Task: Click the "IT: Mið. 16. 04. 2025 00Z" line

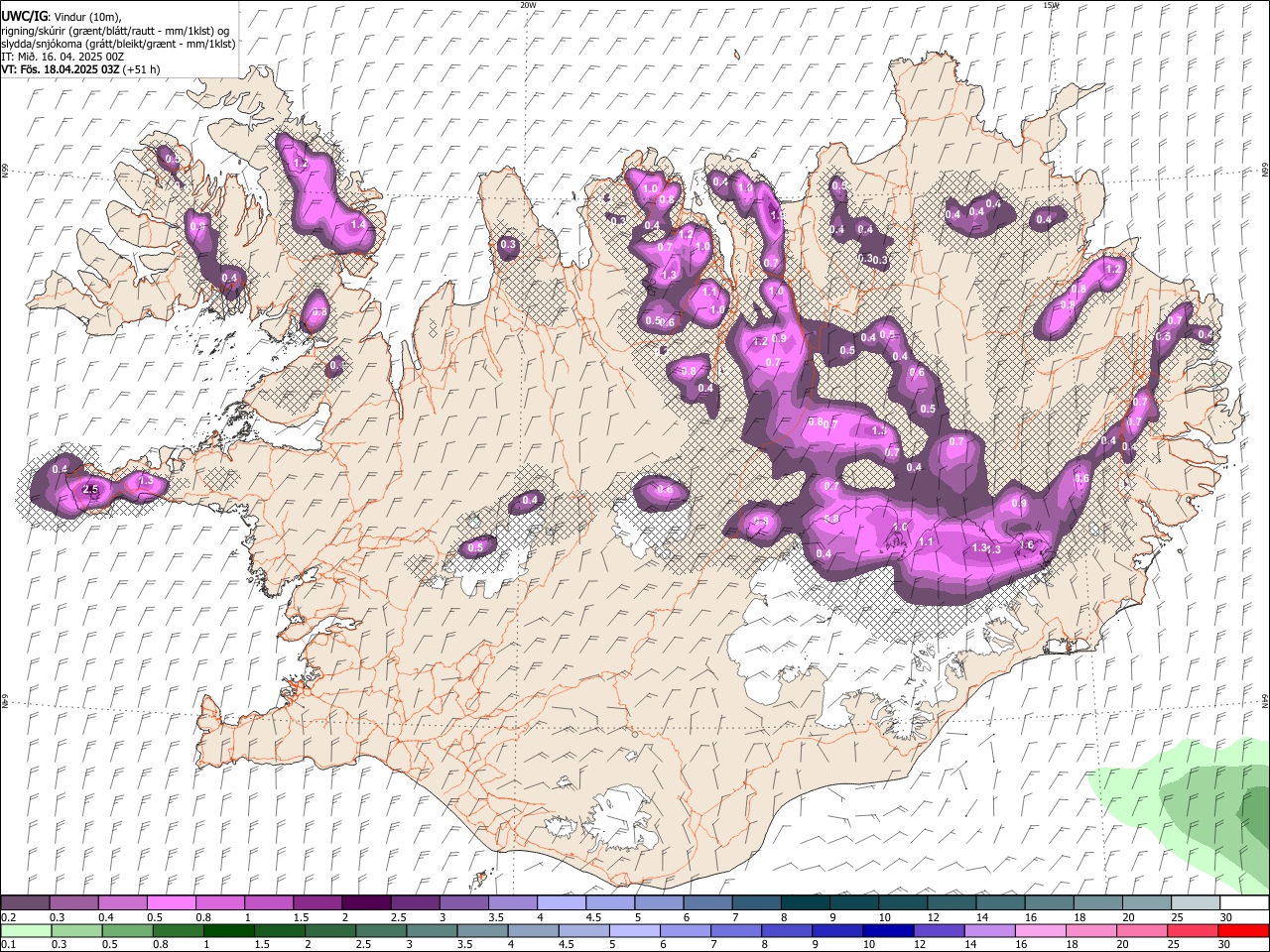Action: [x=63, y=57]
